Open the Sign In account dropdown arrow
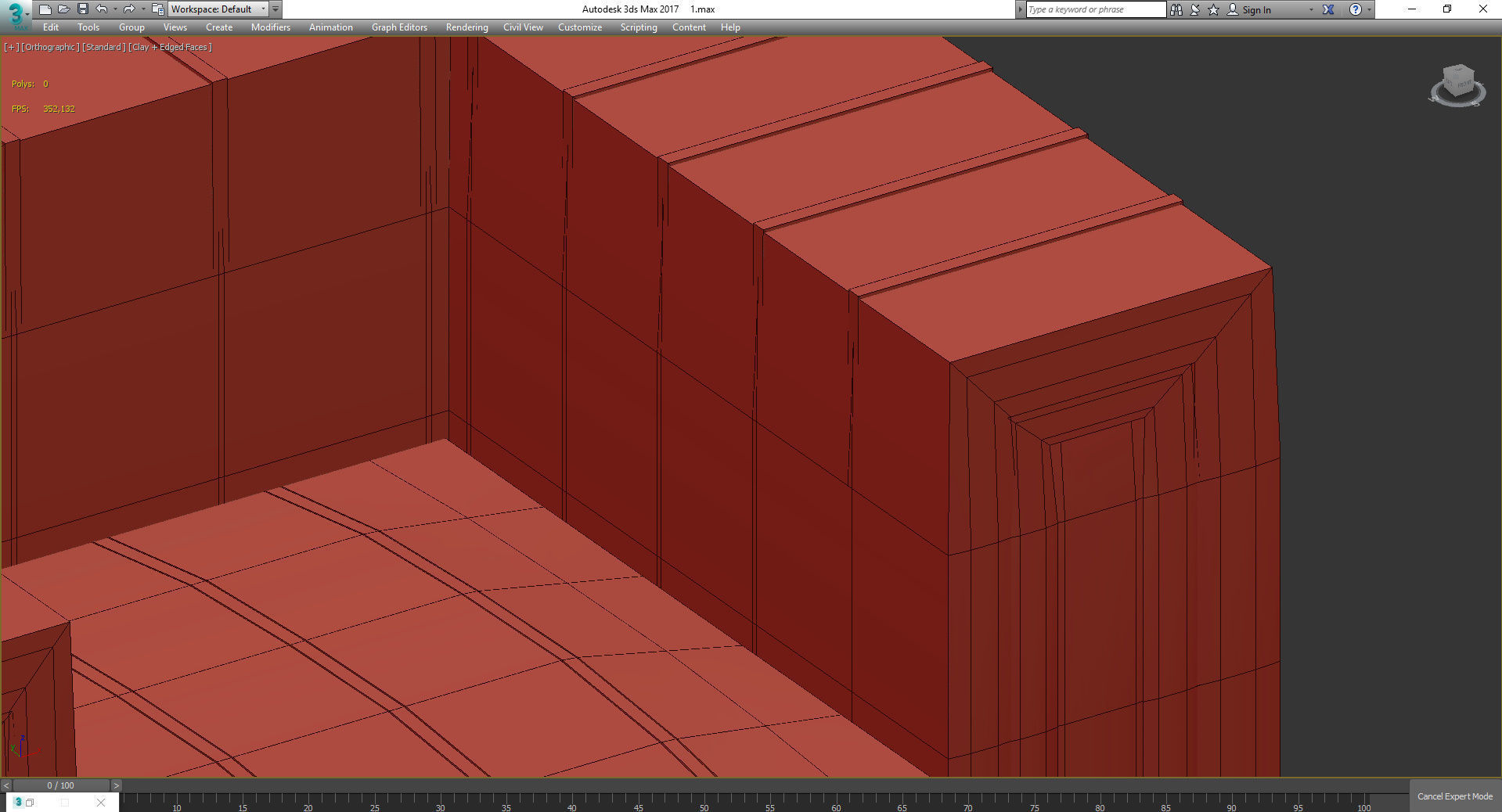The height and width of the screenshot is (812, 1502). click(1311, 9)
